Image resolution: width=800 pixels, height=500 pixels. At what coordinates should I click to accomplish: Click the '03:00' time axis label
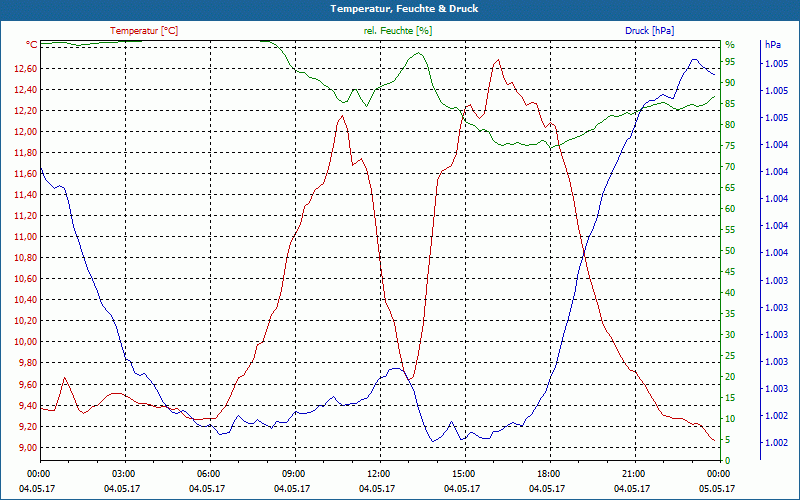tap(123, 473)
